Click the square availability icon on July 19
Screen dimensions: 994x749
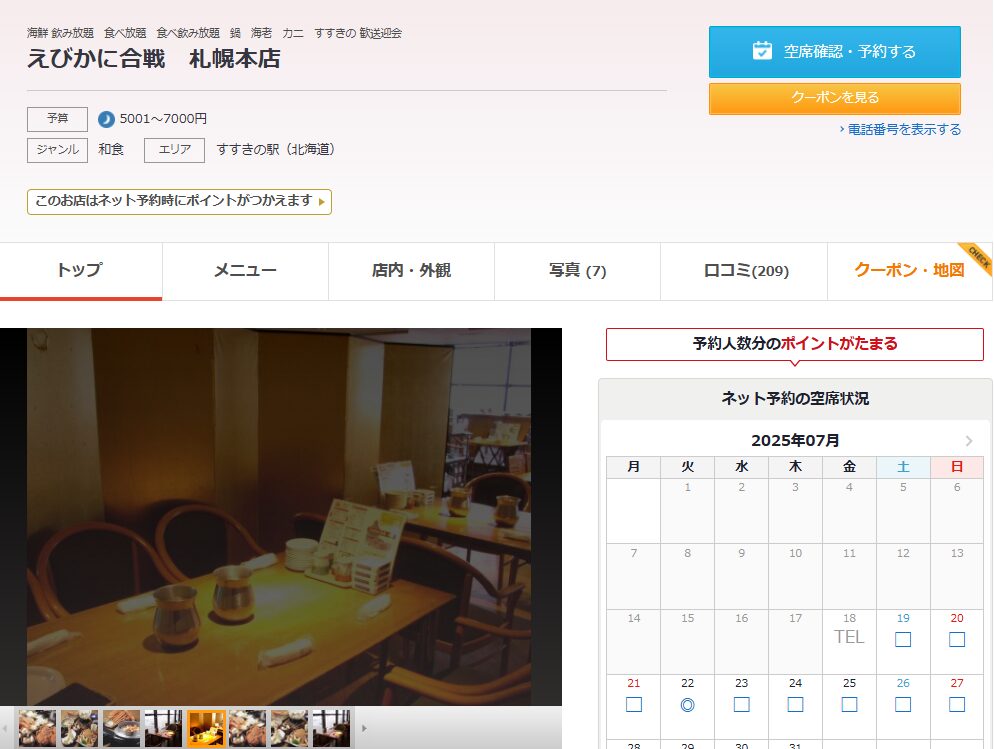(903, 639)
